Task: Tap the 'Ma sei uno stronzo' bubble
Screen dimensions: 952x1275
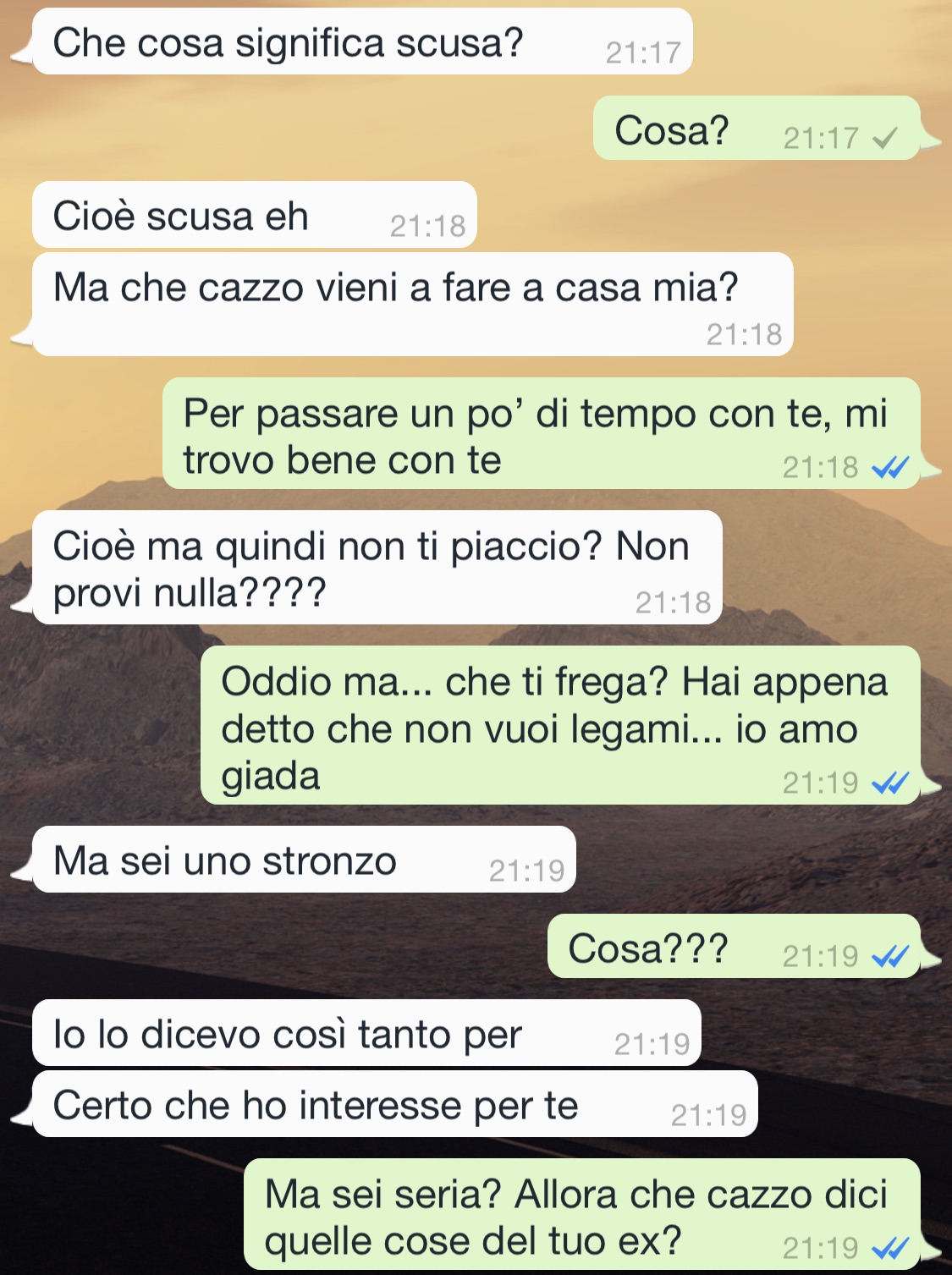Action: 304,860
